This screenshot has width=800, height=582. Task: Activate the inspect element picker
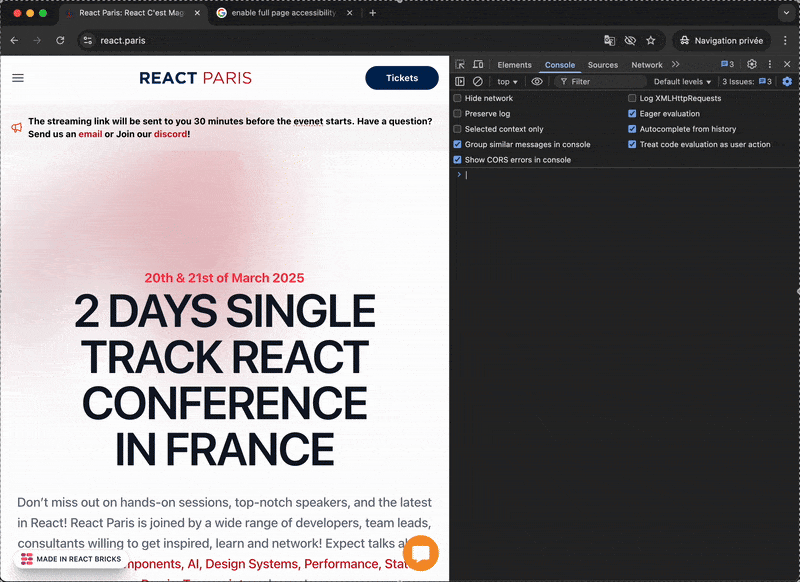click(x=460, y=64)
